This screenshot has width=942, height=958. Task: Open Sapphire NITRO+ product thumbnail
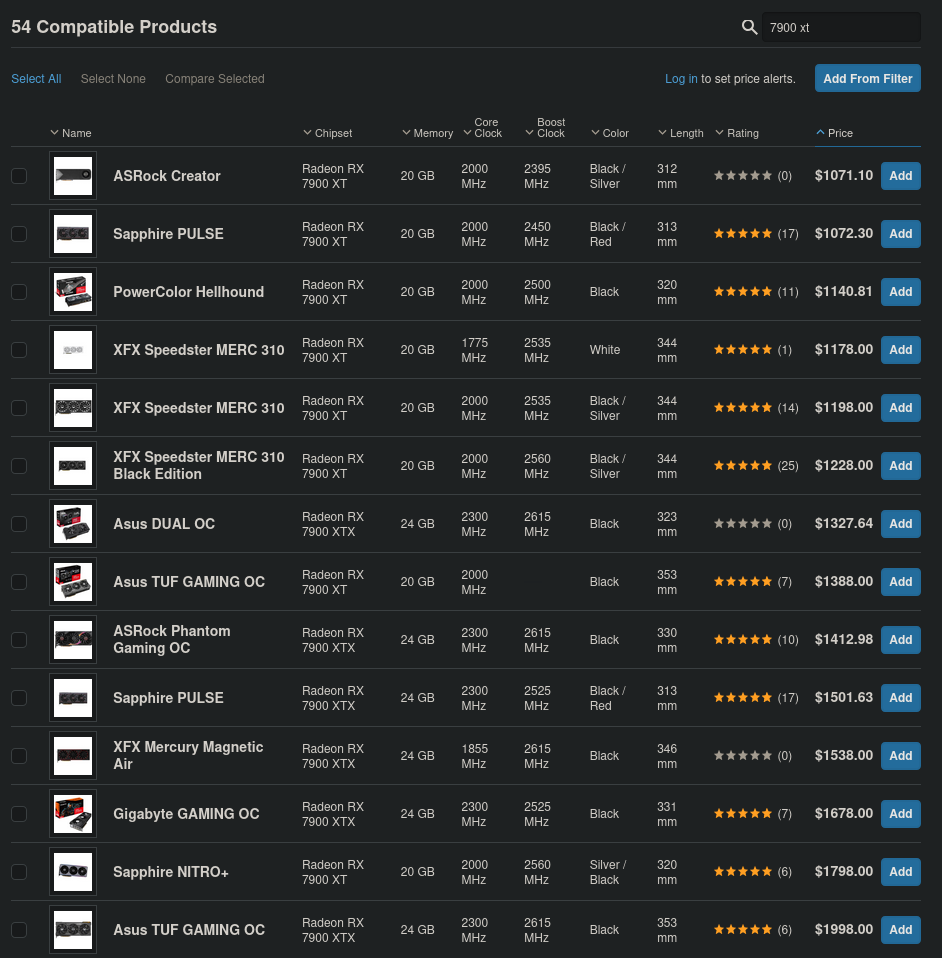(73, 872)
